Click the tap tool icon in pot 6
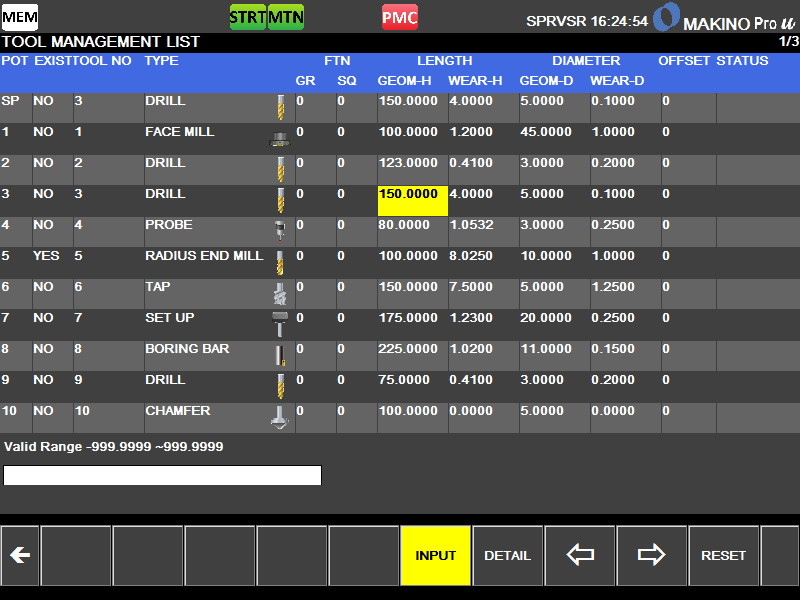 [280, 294]
